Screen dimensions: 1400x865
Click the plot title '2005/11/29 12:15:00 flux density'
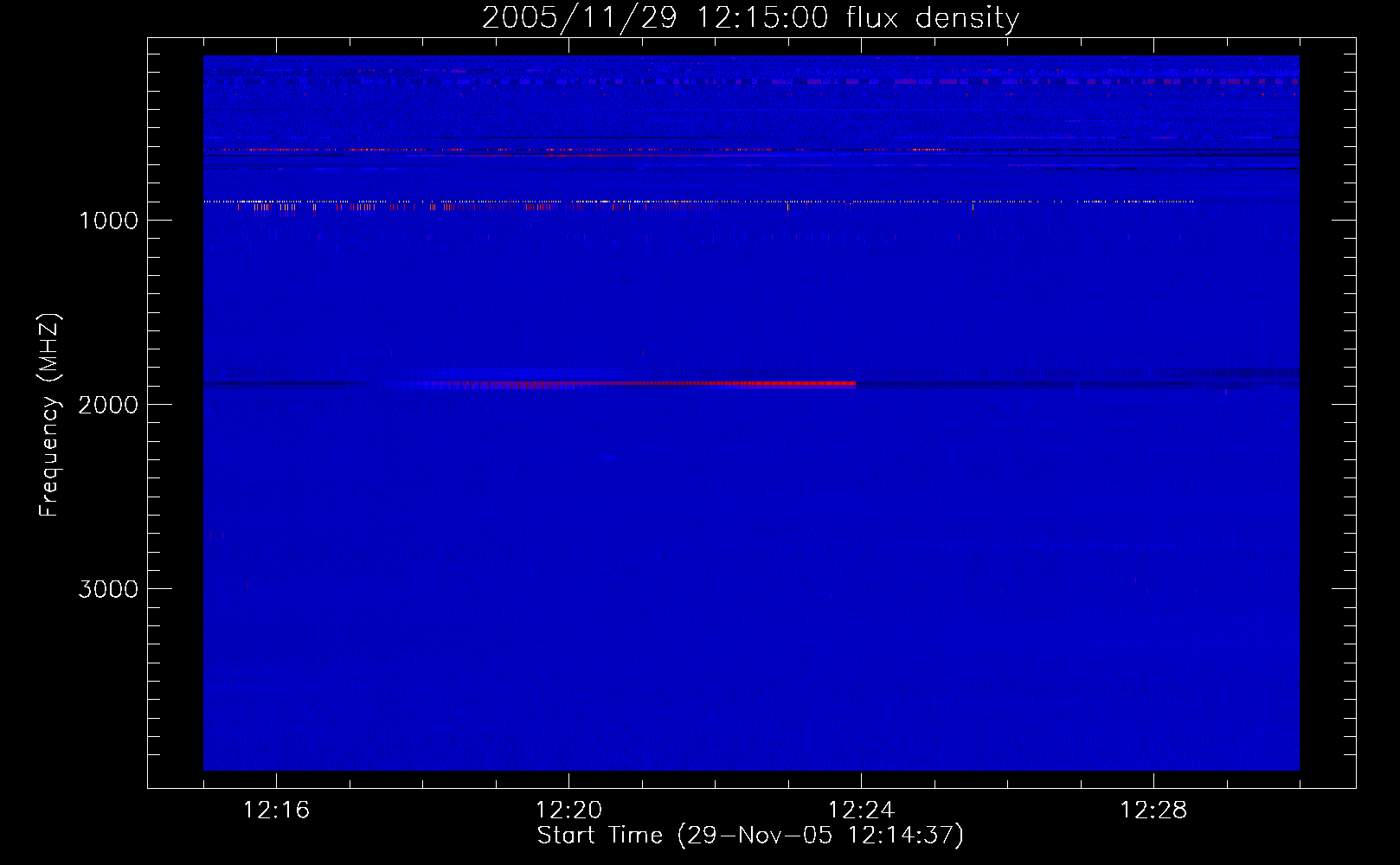(750, 17)
